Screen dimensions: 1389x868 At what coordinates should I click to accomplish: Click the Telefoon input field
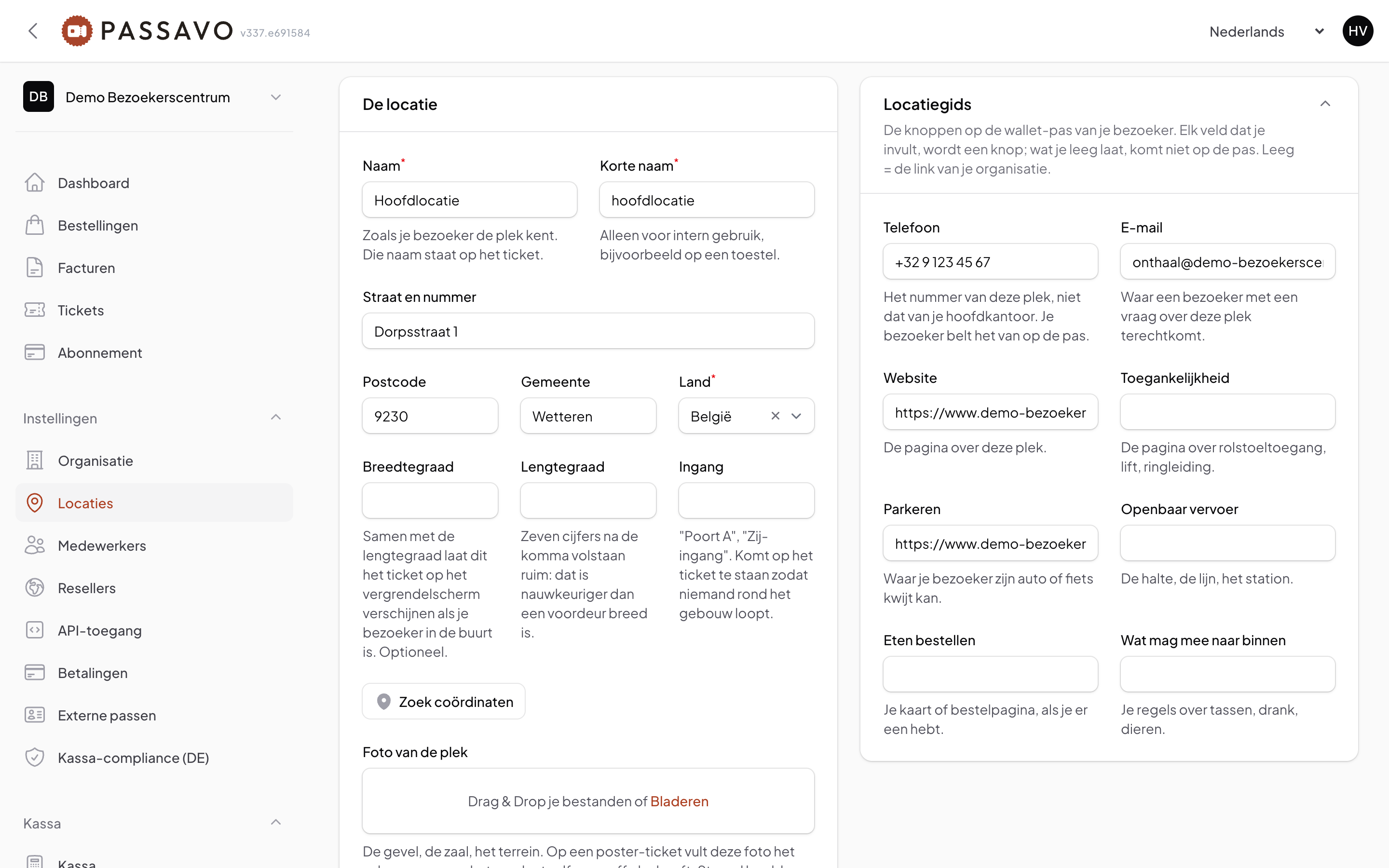[991, 262]
